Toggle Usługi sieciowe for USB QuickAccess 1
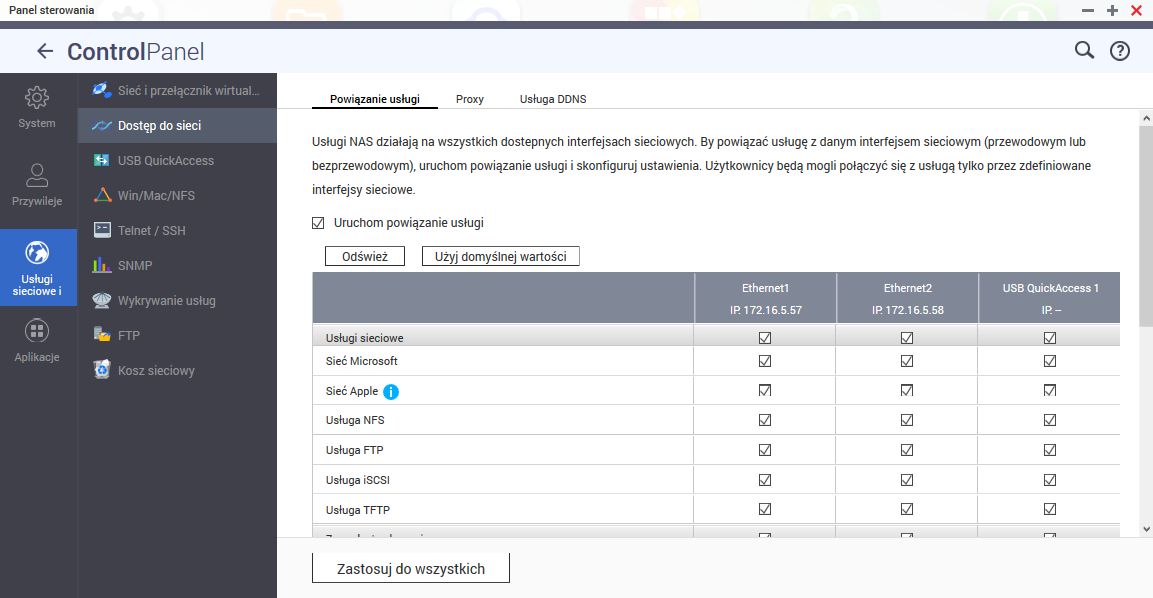 coord(1049,338)
